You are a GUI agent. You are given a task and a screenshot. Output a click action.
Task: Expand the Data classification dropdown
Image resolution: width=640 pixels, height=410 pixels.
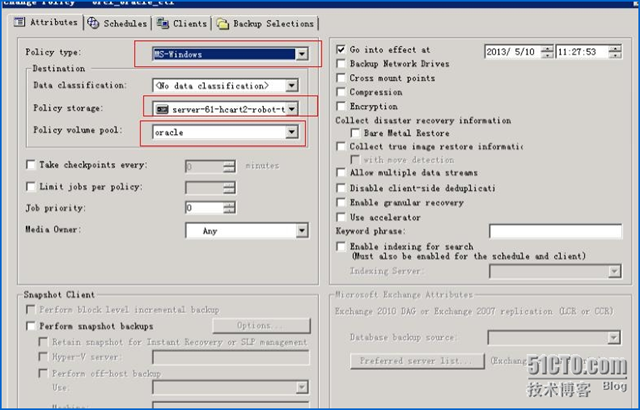pos(291,86)
